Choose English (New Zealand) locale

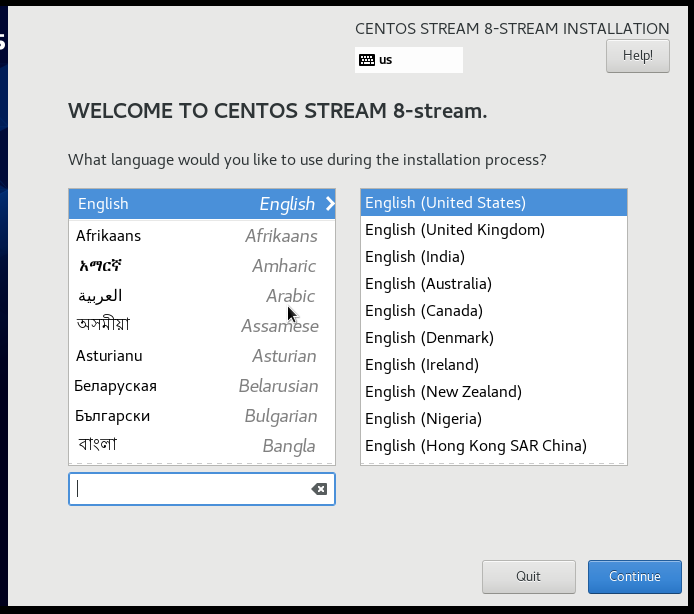coord(494,392)
